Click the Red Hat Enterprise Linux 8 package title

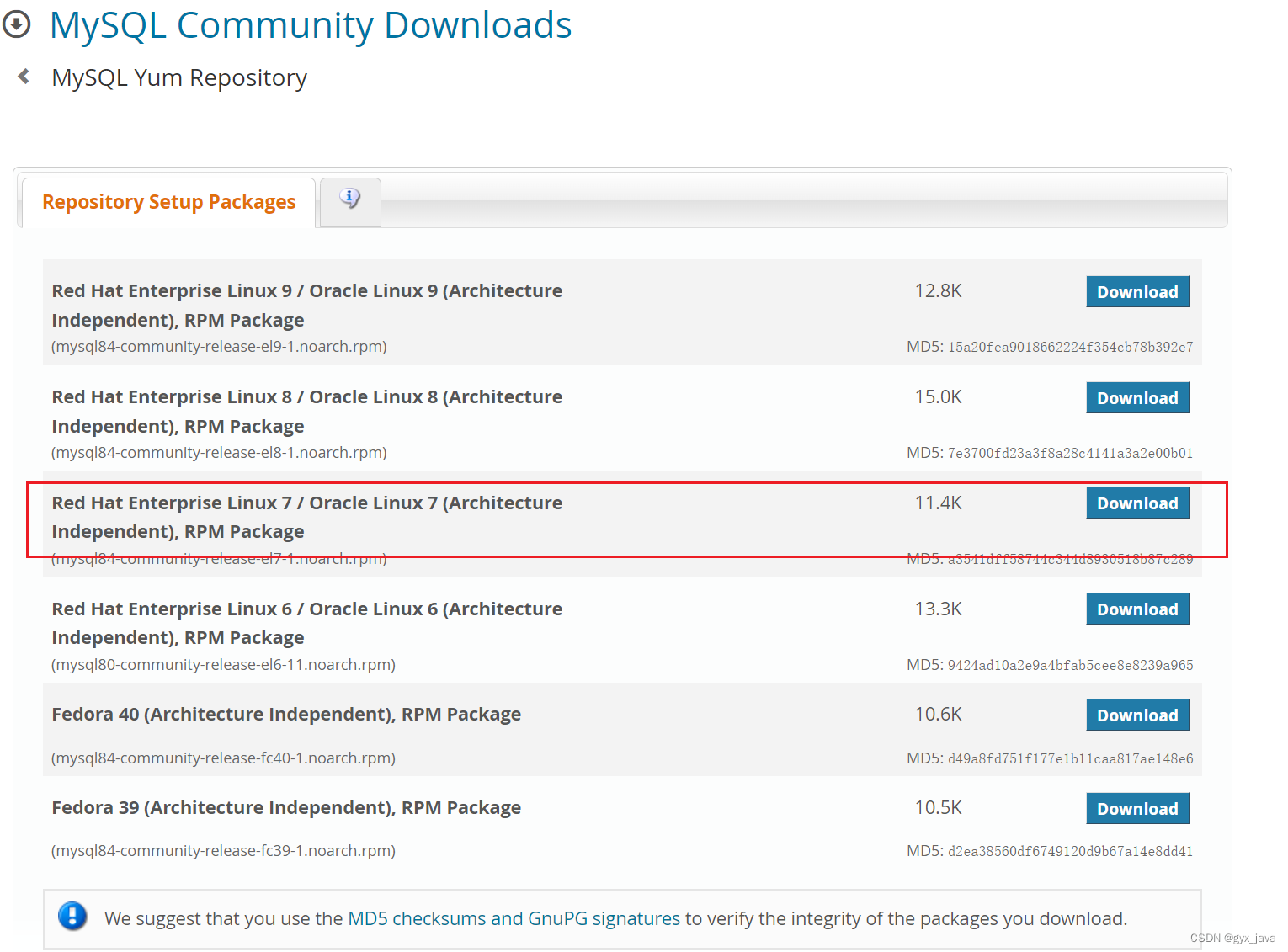click(x=307, y=412)
